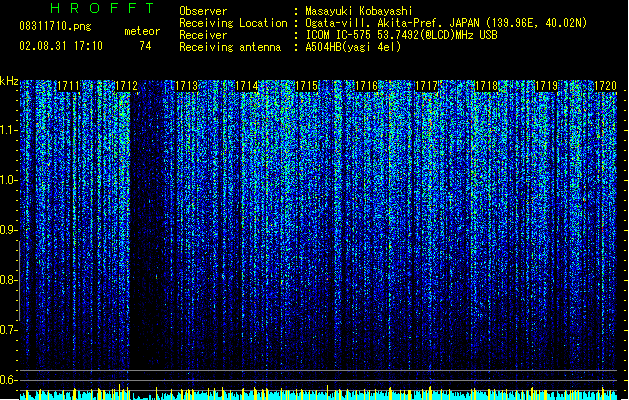Click the Observer label
This screenshot has height=400, width=629.
pos(203,11)
